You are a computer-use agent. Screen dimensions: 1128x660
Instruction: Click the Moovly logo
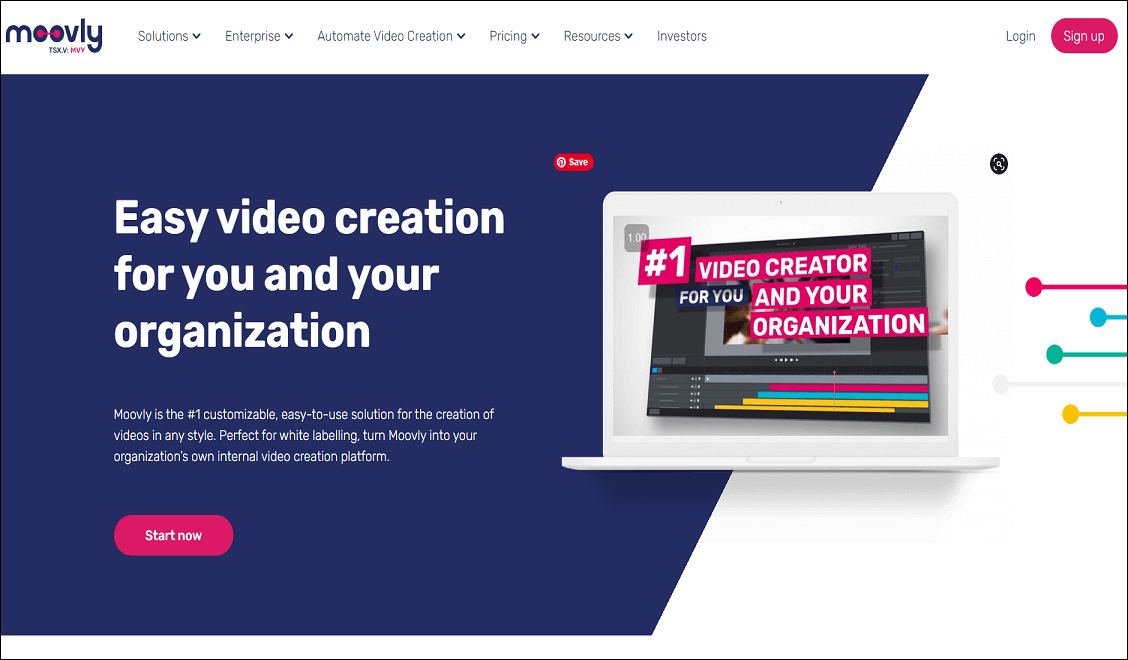click(54, 33)
